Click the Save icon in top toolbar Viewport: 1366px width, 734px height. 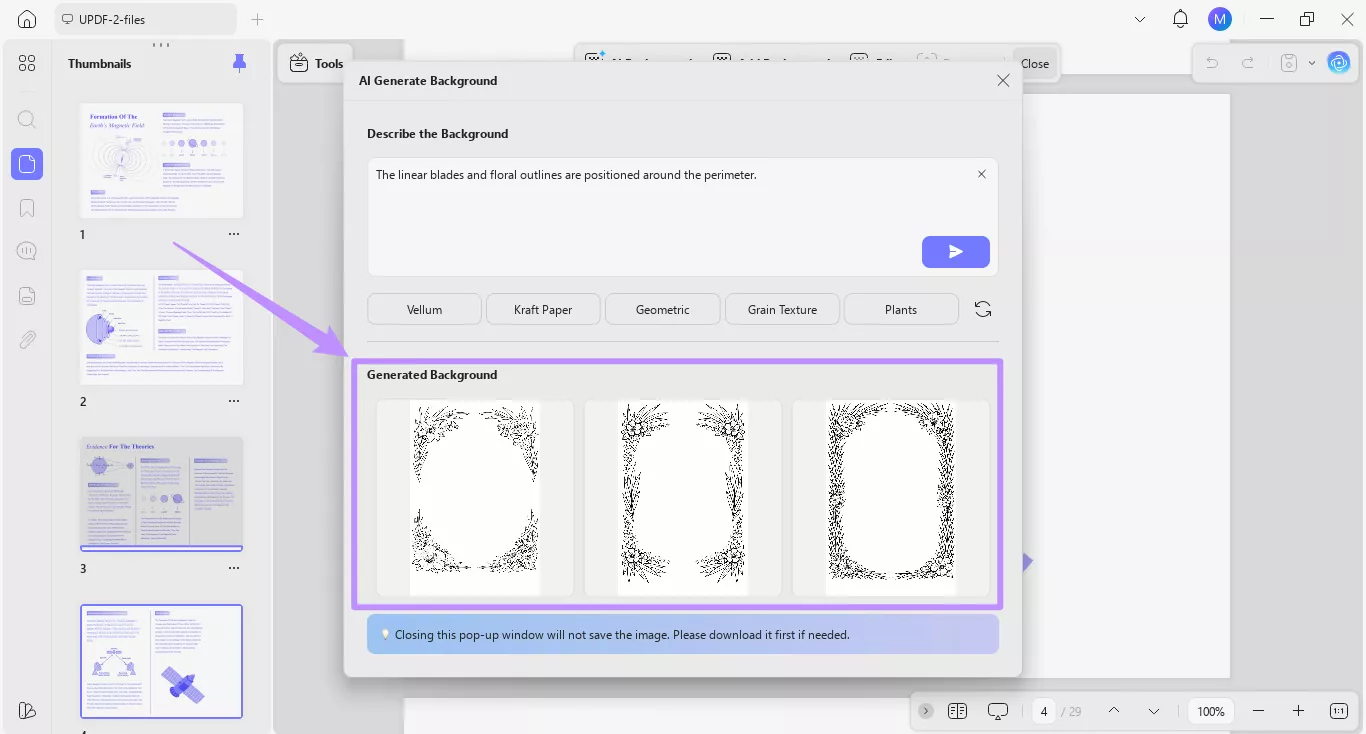pos(1289,63)
